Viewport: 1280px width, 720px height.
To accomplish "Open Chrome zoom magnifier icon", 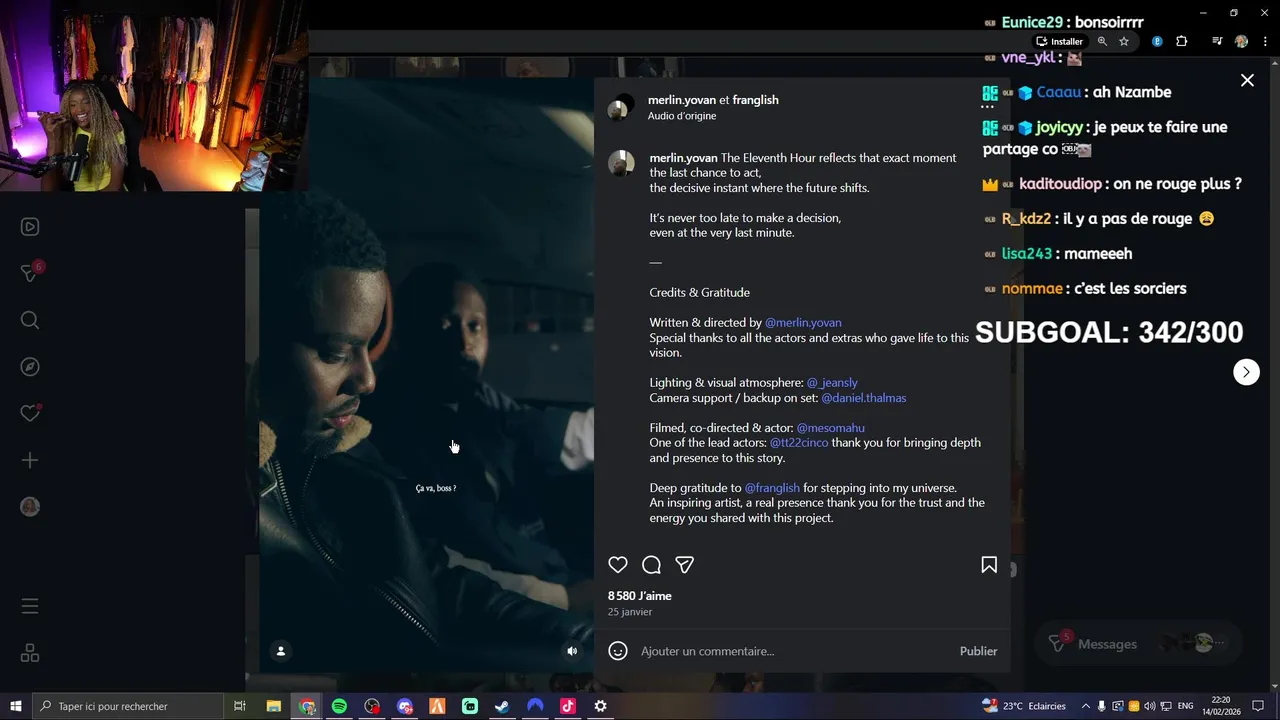I will click(1102, 41).
